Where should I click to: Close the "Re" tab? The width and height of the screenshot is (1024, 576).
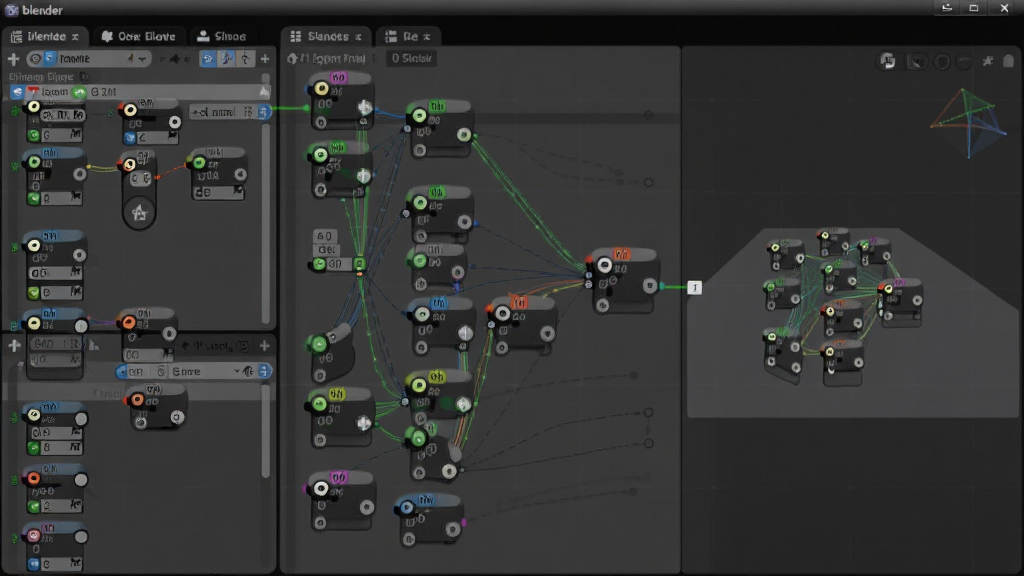(427, 37)
